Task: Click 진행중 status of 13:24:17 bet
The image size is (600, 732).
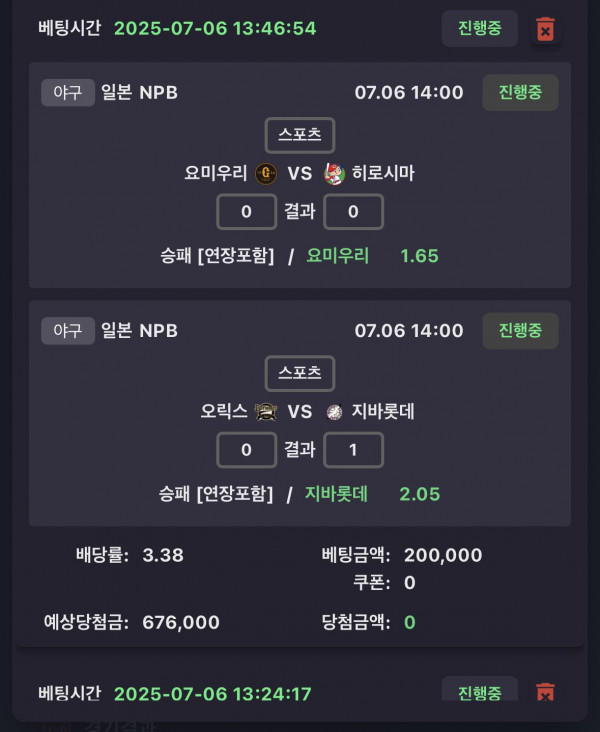Action: [x=480, y=690]
